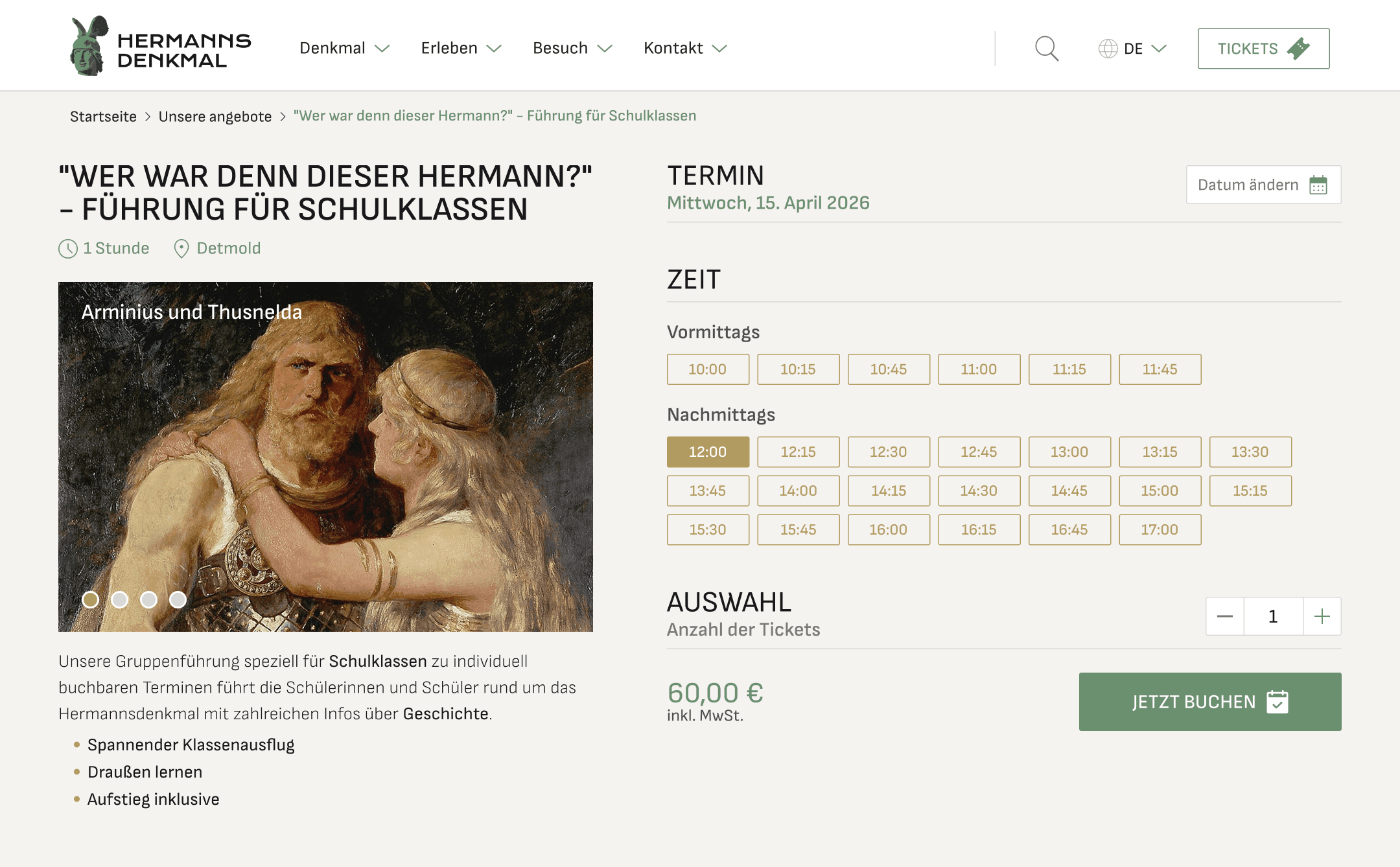This screenshot has height=867, width=1400.
Task: Select the 12:30 time slot
Action: coord(889,452)
